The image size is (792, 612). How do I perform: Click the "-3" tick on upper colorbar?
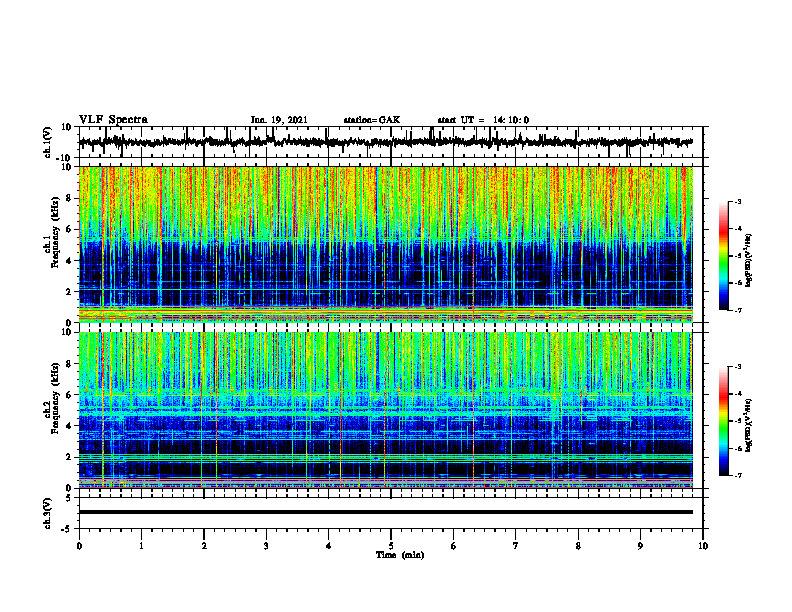(x=737, y=202)
